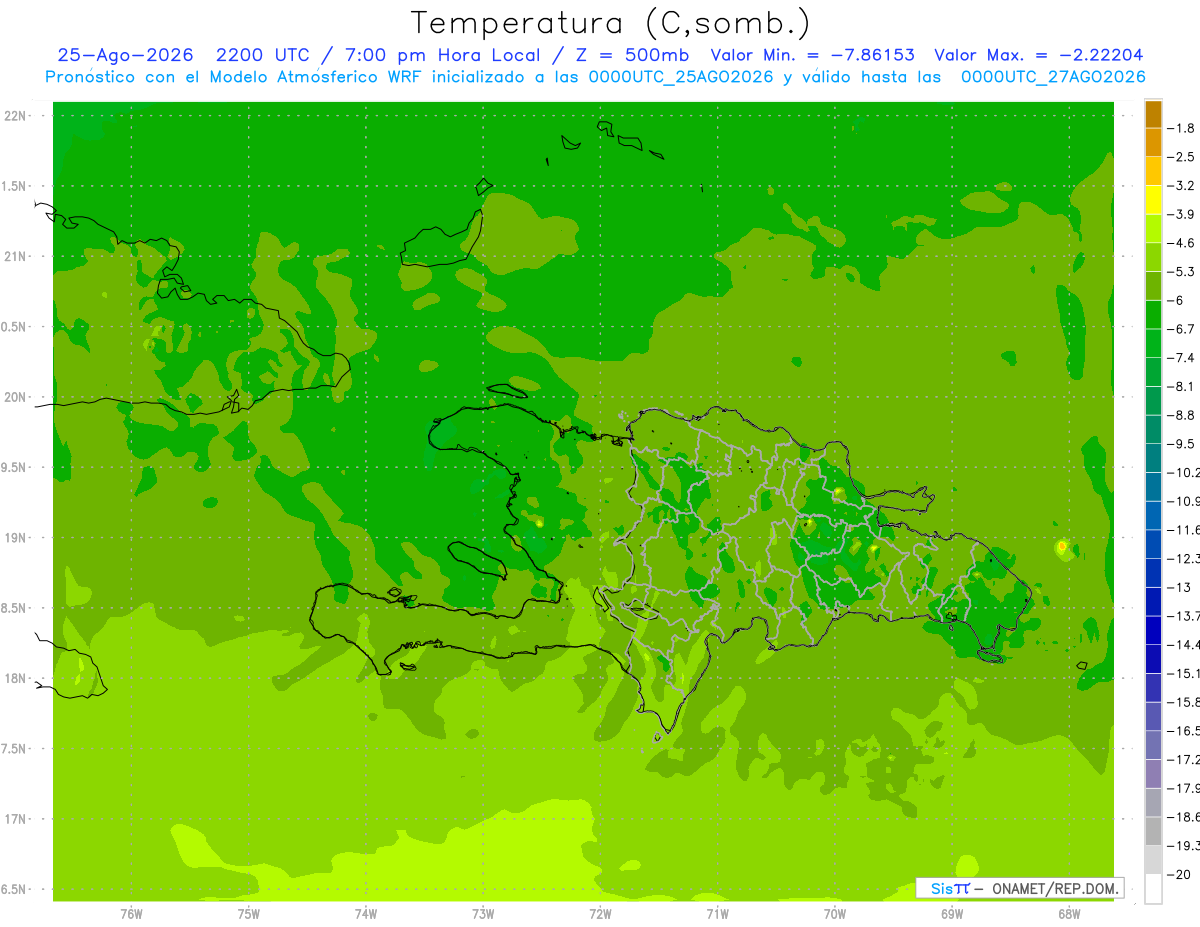Pick the yellow legend swatch between -3.2 and -3.9
The height and width of the screenshot is (927, 1200).
1153,200
